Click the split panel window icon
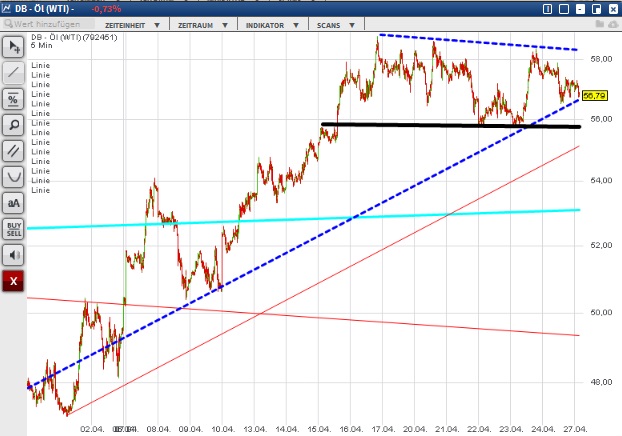Image resolution: width=622 pixels, height=436 pixels. (x=547, y=9)
